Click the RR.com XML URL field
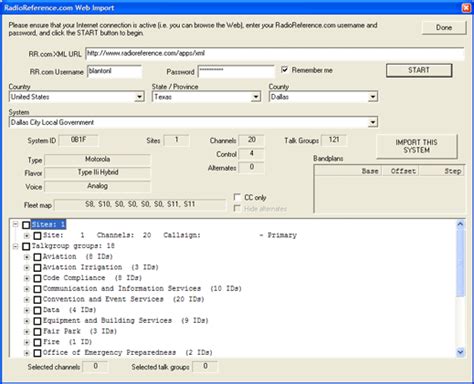 275,54
